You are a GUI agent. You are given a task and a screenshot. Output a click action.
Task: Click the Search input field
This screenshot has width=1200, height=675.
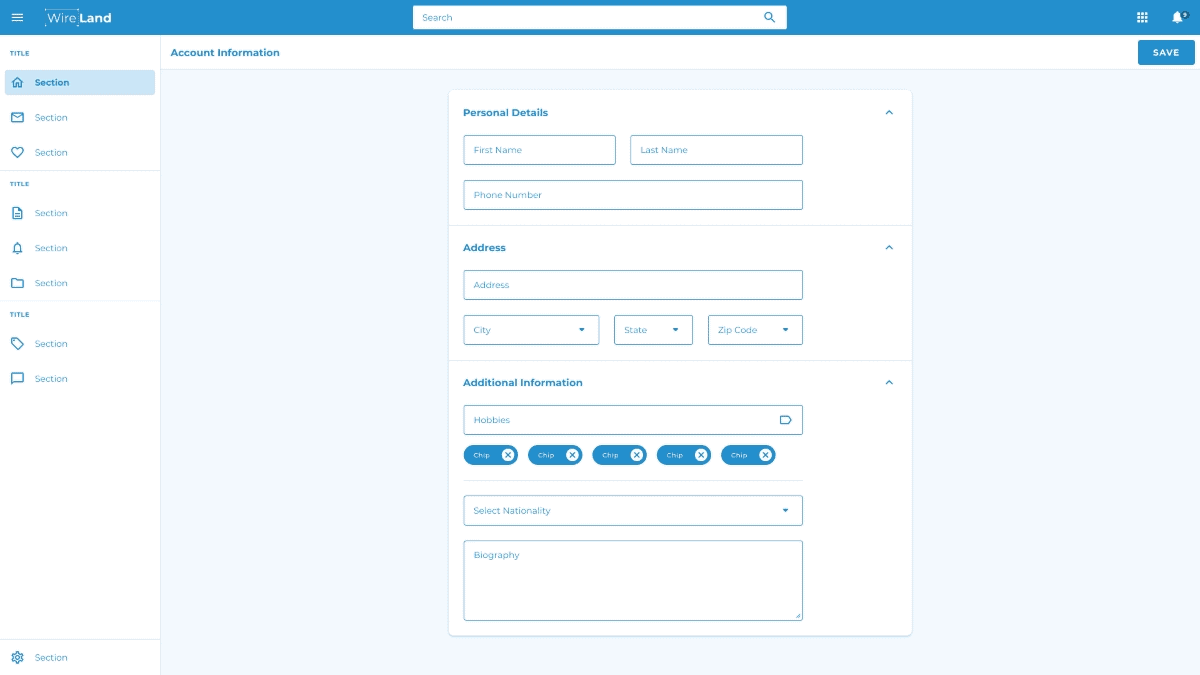(600, 17)
